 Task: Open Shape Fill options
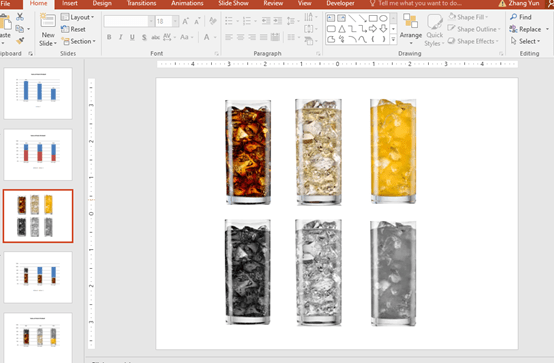(469, 17)
